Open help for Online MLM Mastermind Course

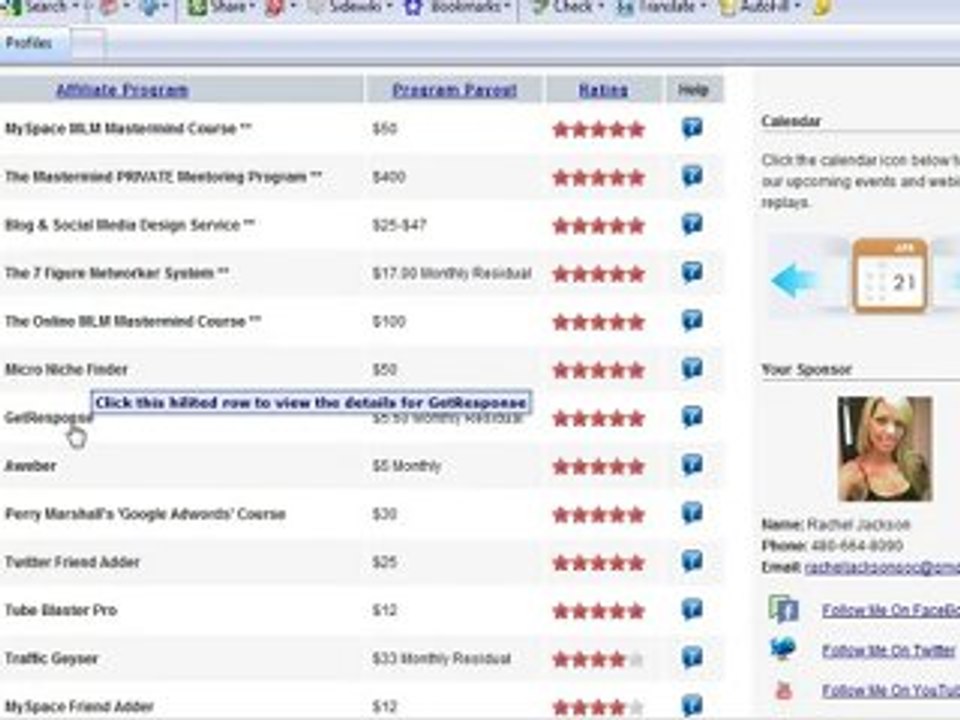(x=692, y=321)
